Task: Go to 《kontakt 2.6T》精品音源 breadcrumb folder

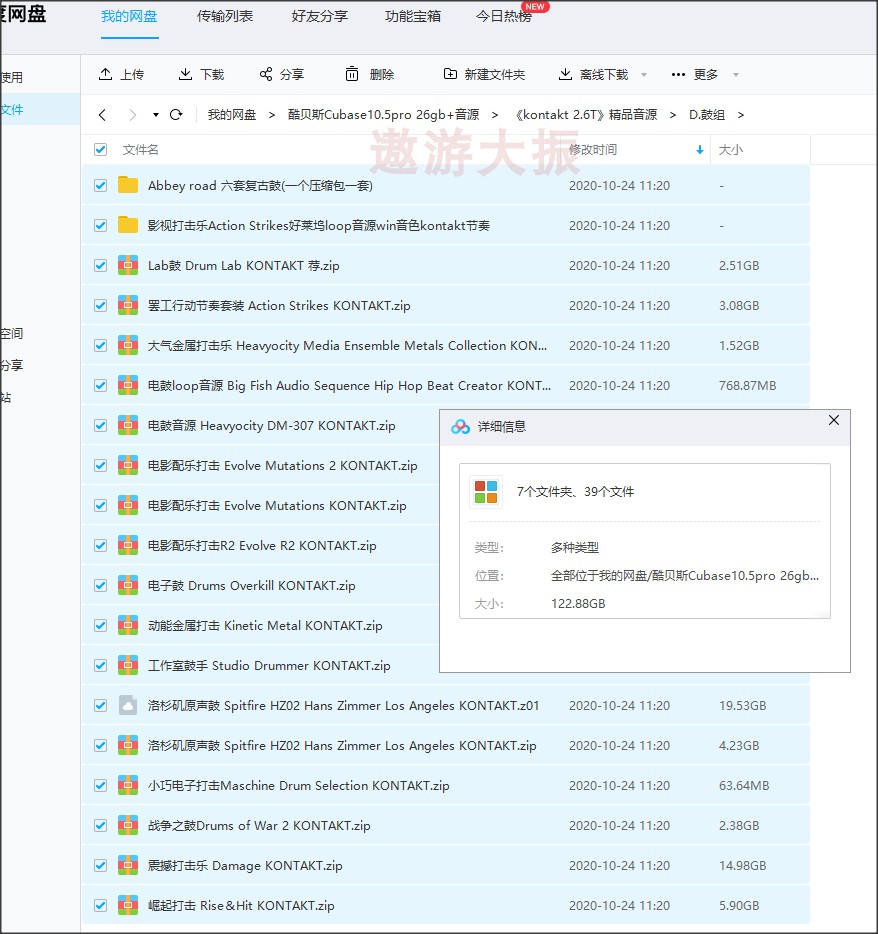Action: click(586, 114)
